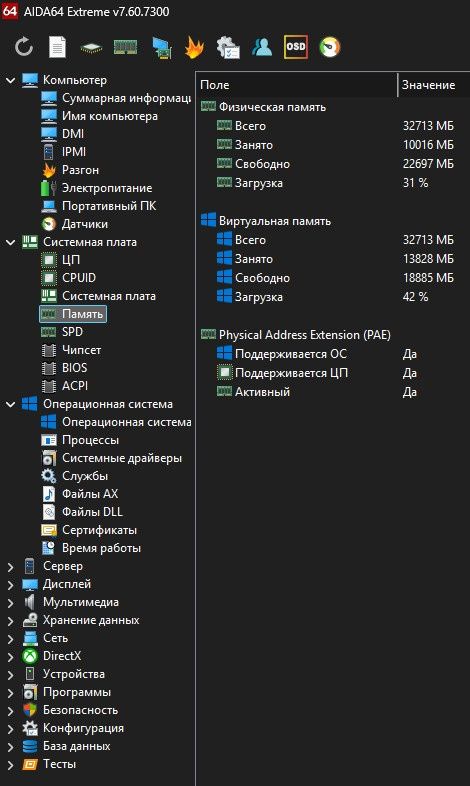Select the ЦП tree item

tap(61, 260)
